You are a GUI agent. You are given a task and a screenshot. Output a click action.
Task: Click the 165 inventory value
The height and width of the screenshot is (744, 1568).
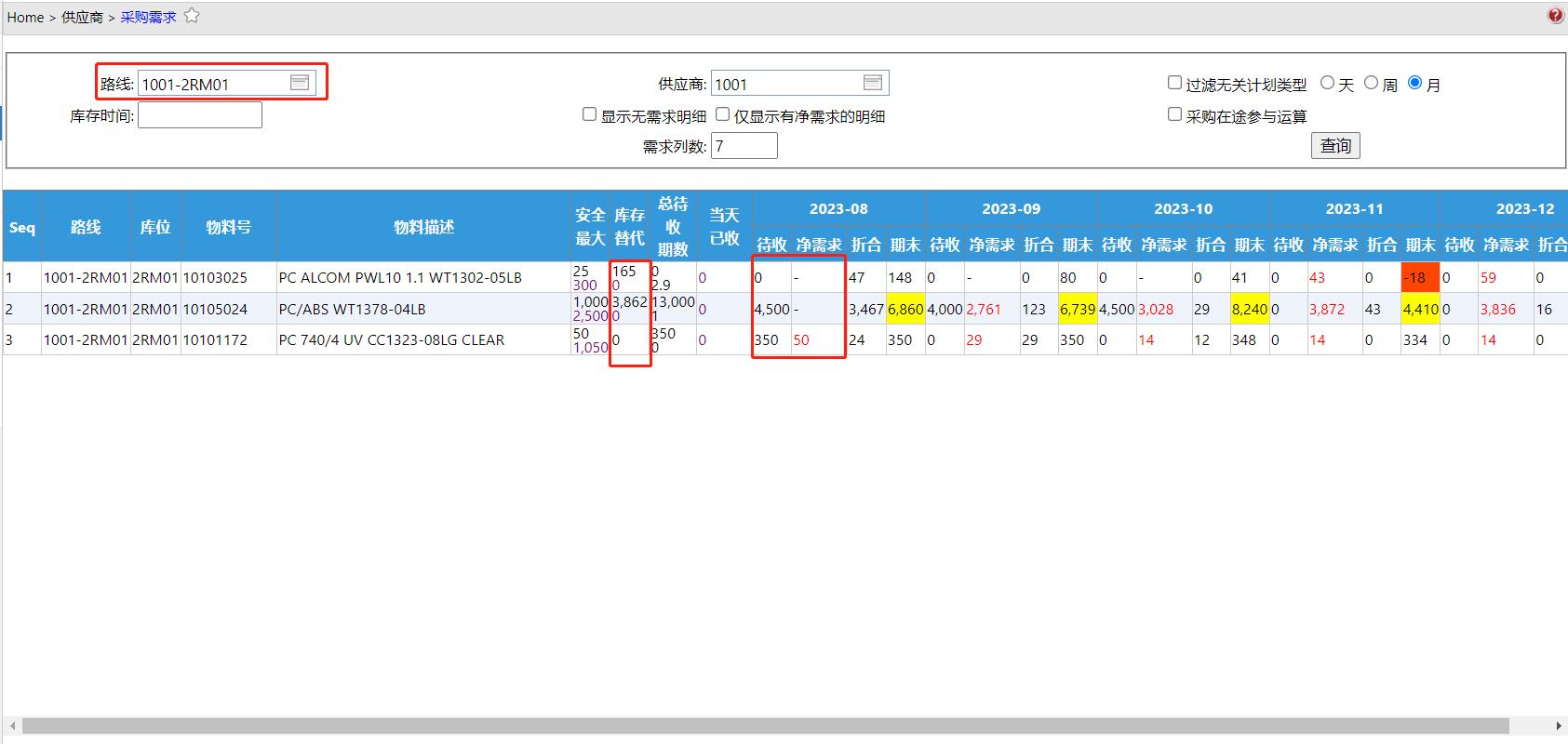(x=623, y=271)
